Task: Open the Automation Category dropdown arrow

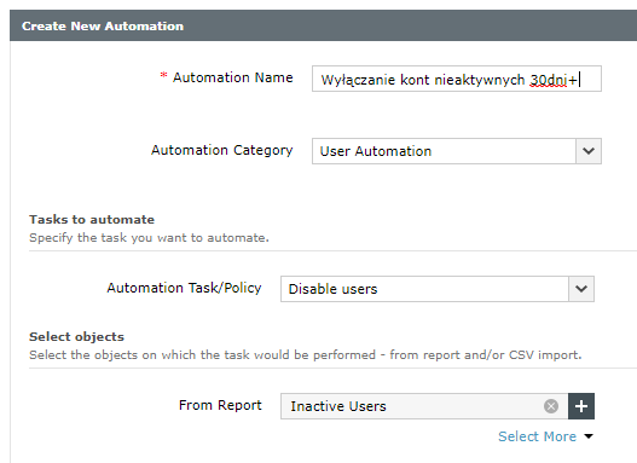Action: pyautogui.click(x=588, y=151)
